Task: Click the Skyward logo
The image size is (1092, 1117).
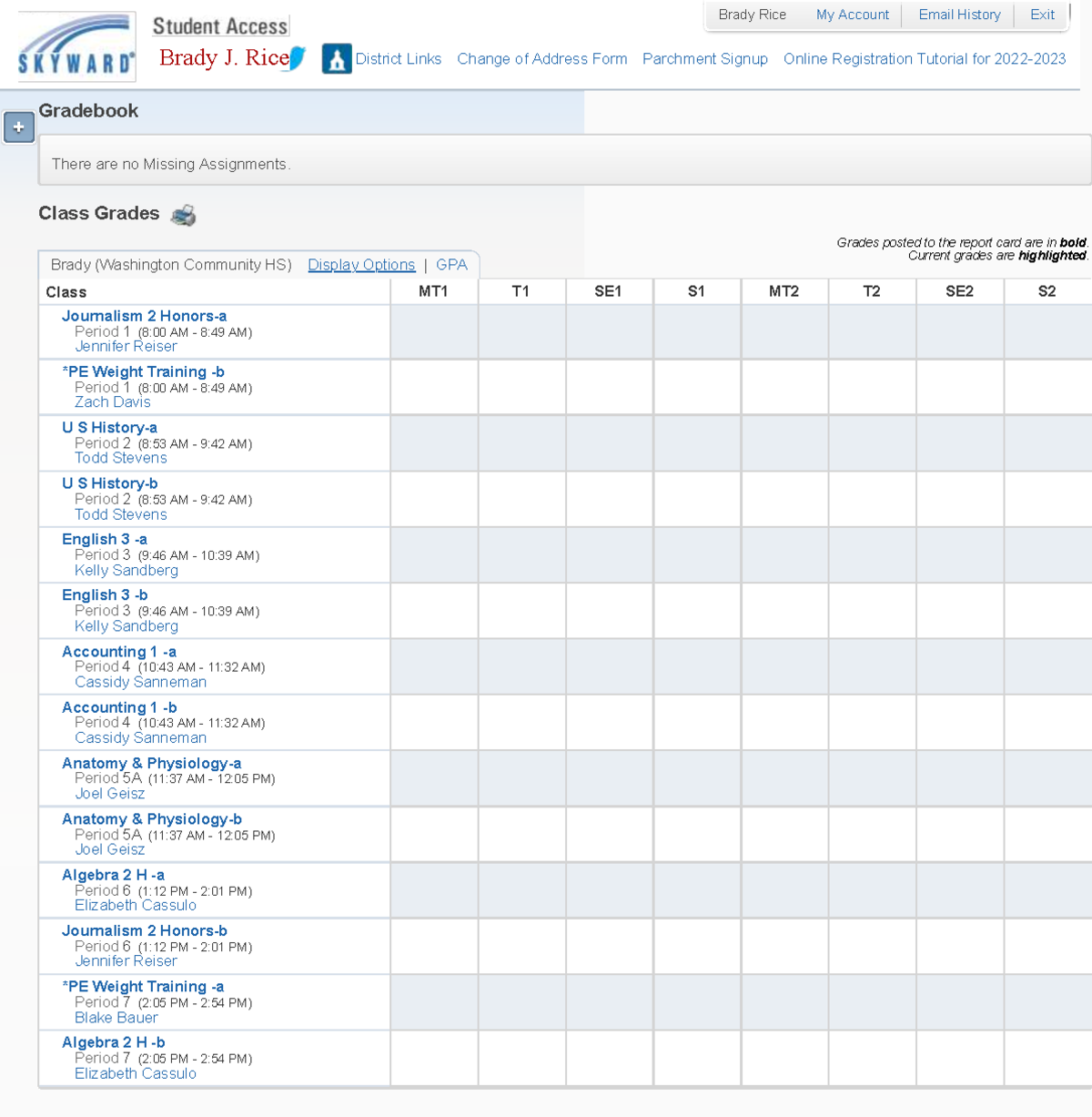Action: 76,46
